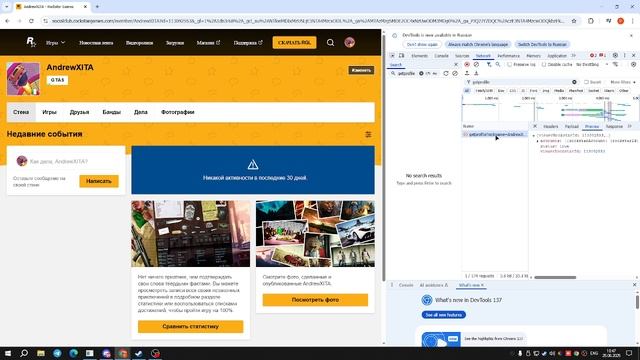Open DevTools settings gear
The width and height of the screenshot is (640, 360).
[x=615, y=56]
